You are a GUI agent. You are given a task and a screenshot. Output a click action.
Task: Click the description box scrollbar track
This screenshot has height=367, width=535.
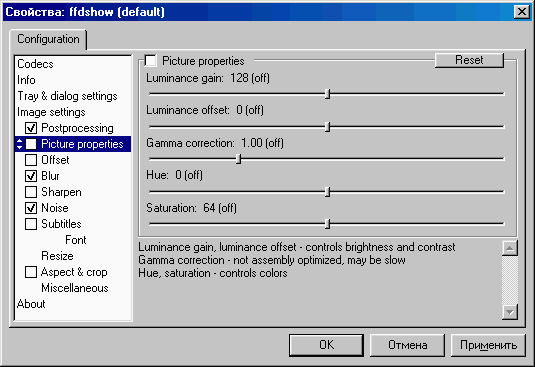[x=510, y=280]
